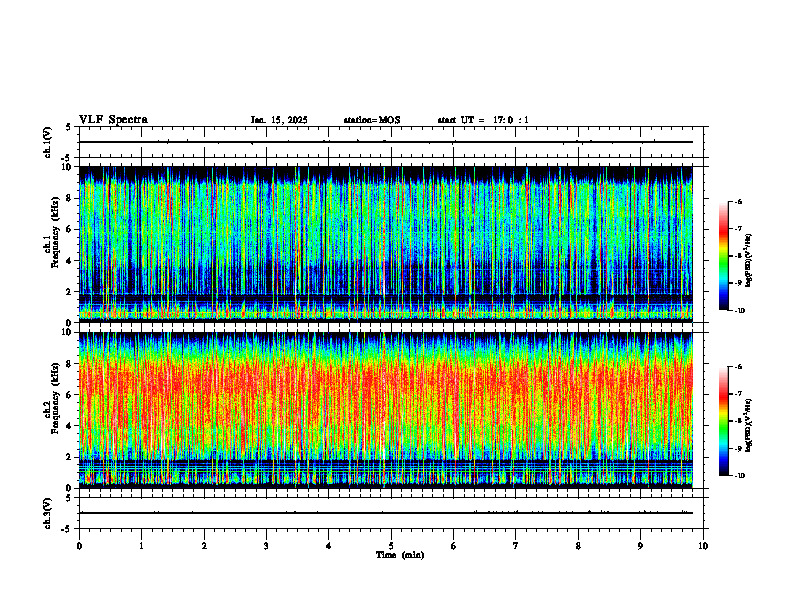Image resolution: width=792 pixels, height=612 pixels.
Task: Click the ch.2 spectrogram color scale bar
Action: tap(723, 421)
